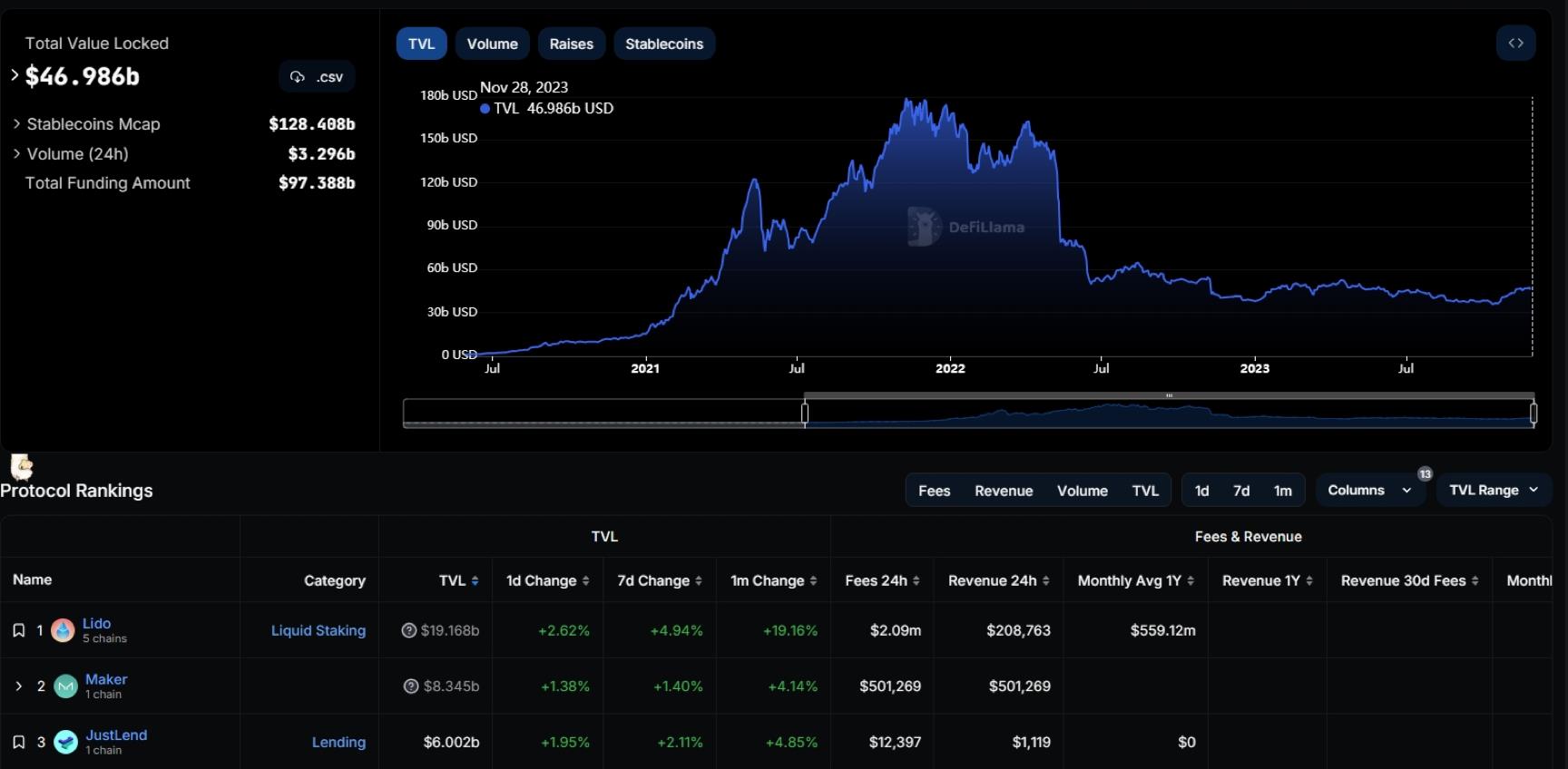Bookmark the JustLend protocol row
The height and width of the screenshot is (769, 1568).
pos(18,742)
